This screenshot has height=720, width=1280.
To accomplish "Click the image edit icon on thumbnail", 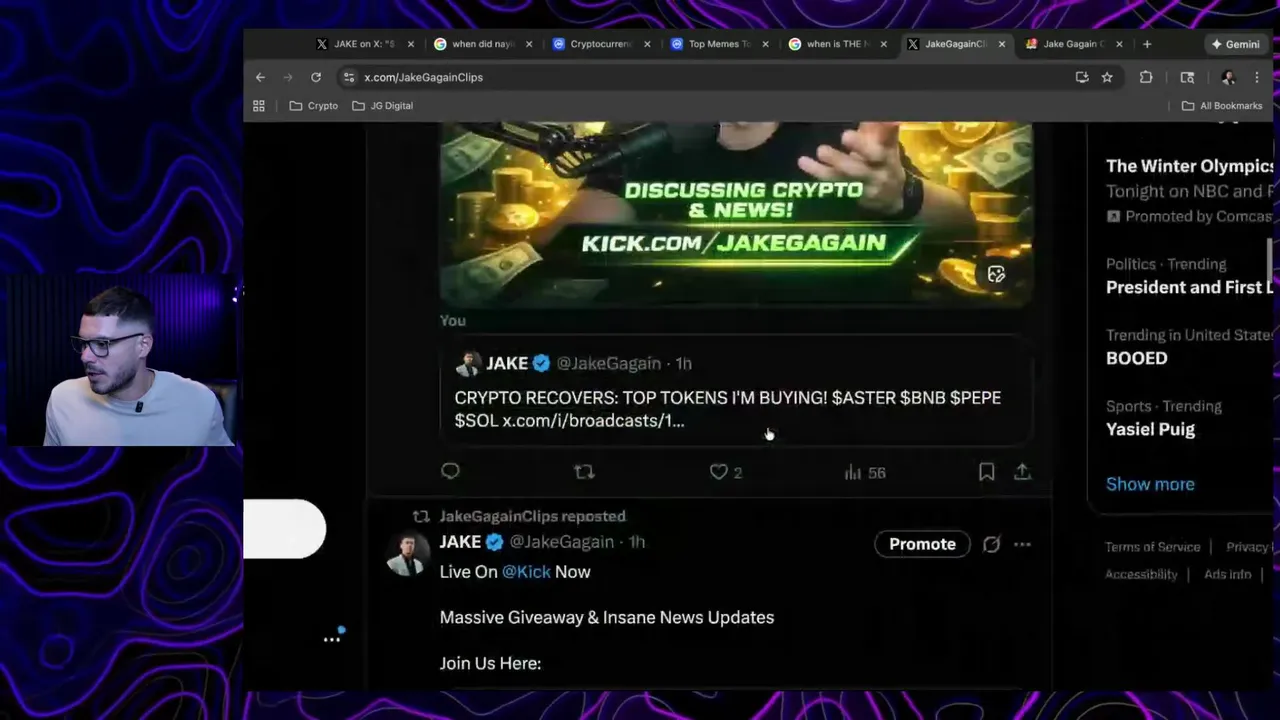I will coord(996,274).
